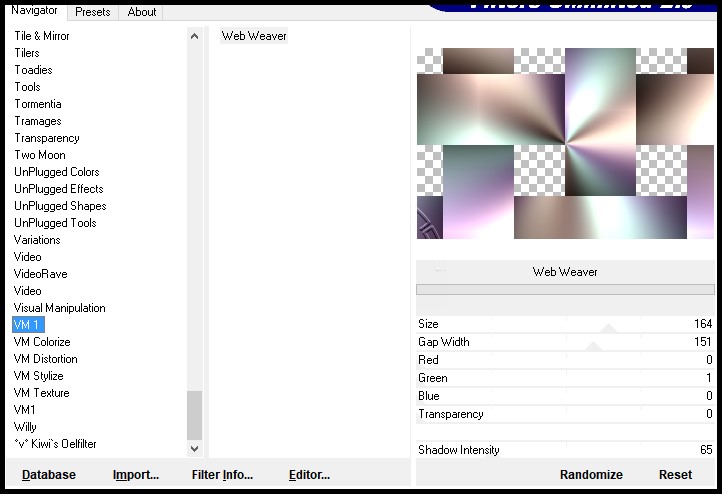The width and height of the screenshot is (722, 494).
Task: Click the Database button
Action: click(49, 475)
